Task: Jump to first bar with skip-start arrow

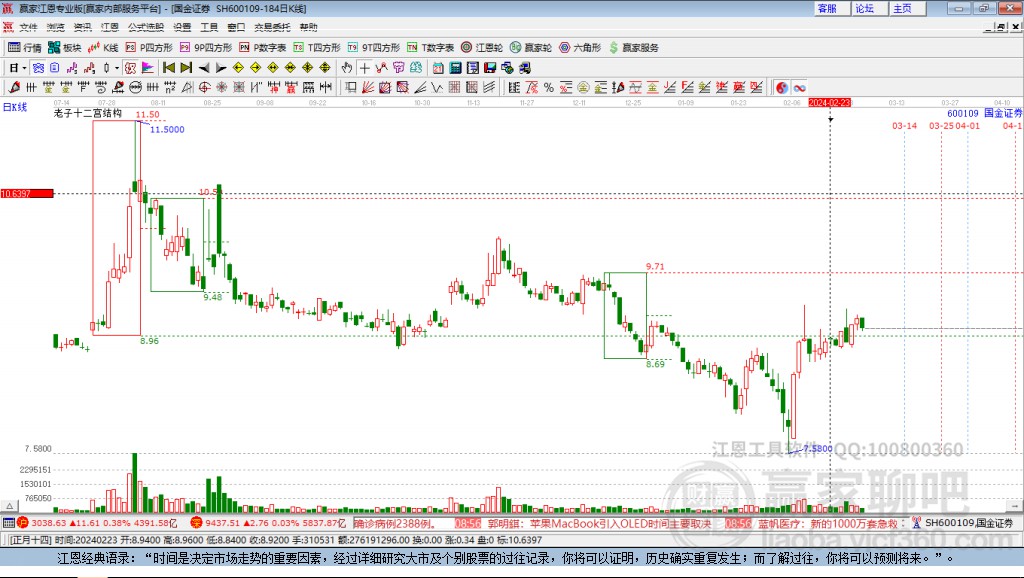Action: tap(168, 68)
